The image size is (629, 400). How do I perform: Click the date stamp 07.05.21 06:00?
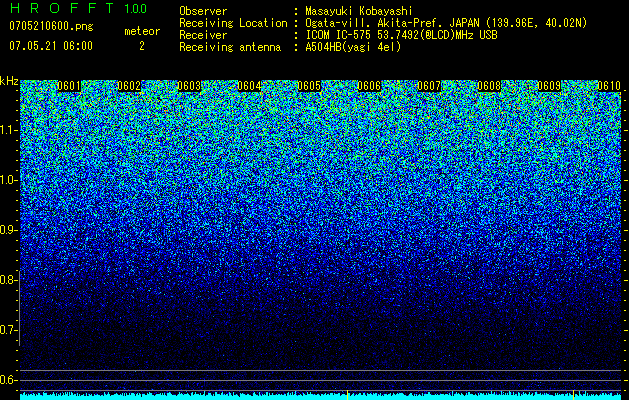click(51, 46)
